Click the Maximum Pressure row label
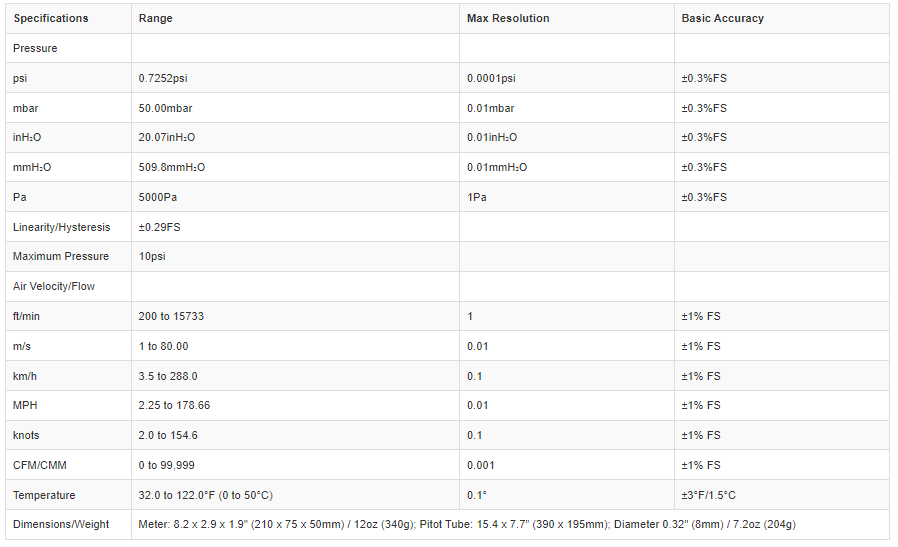This screenshot has width=898, height=547. click(61, 256)
